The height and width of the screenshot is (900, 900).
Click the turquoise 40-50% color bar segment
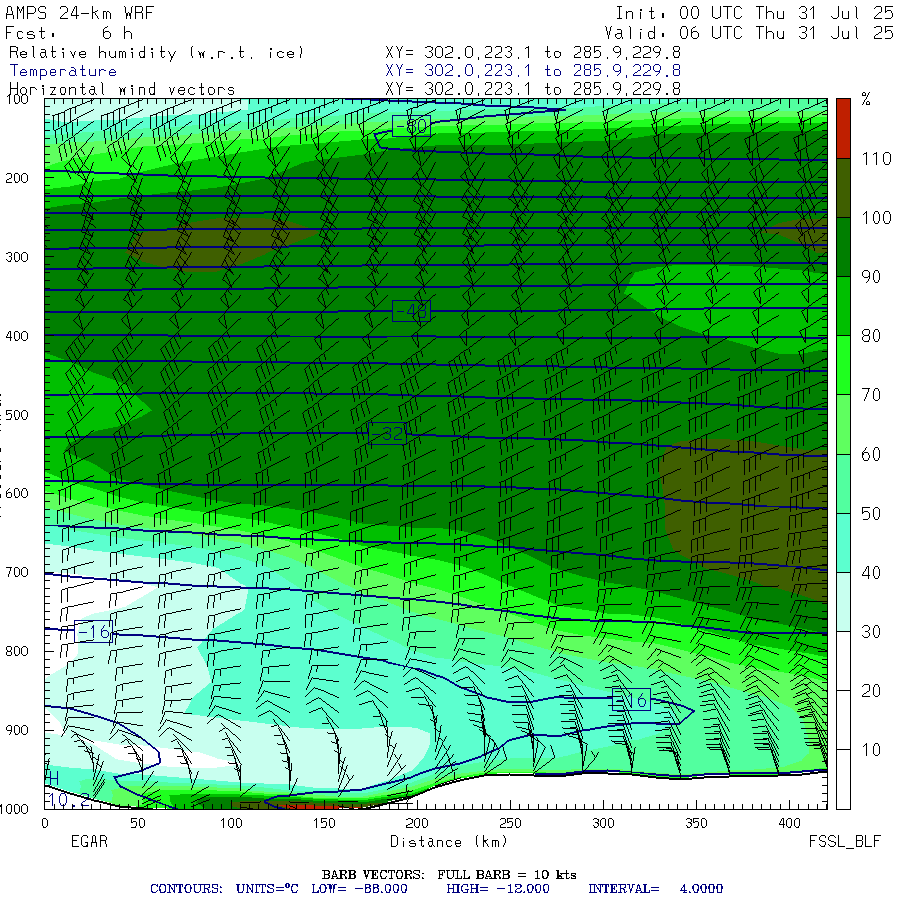click(843, 542)
